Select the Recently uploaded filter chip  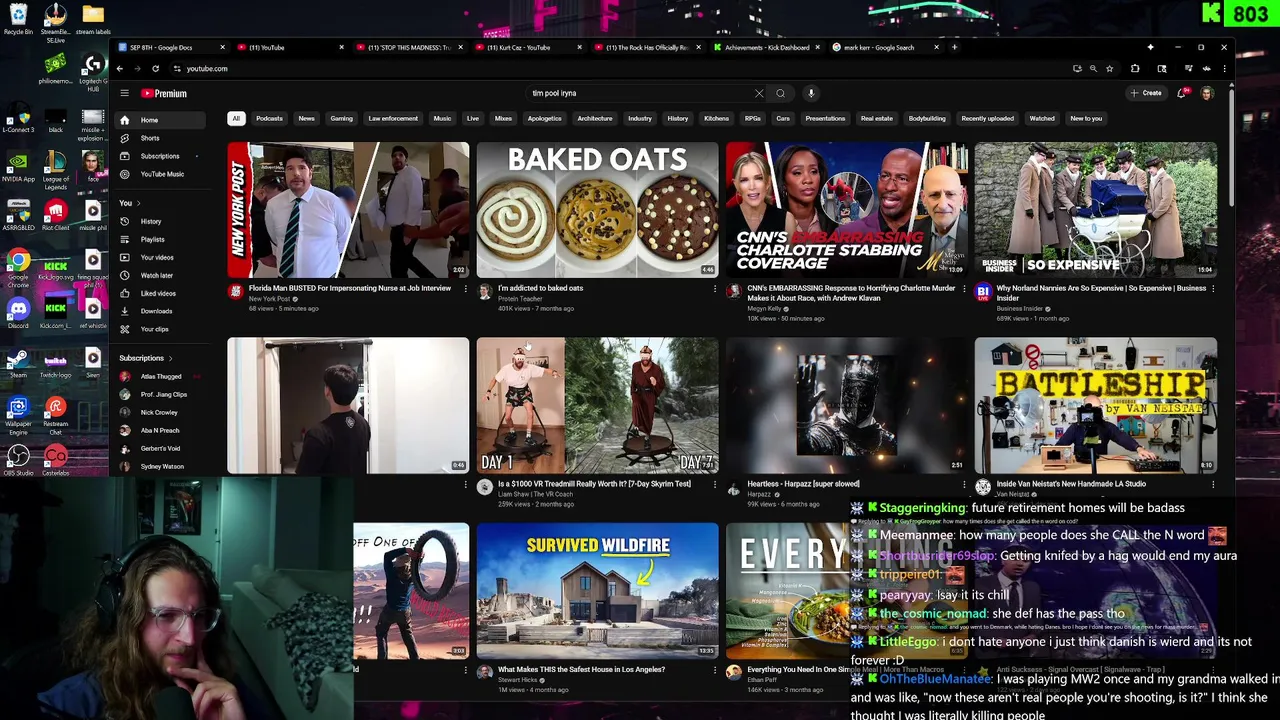[x=987, y=118]
